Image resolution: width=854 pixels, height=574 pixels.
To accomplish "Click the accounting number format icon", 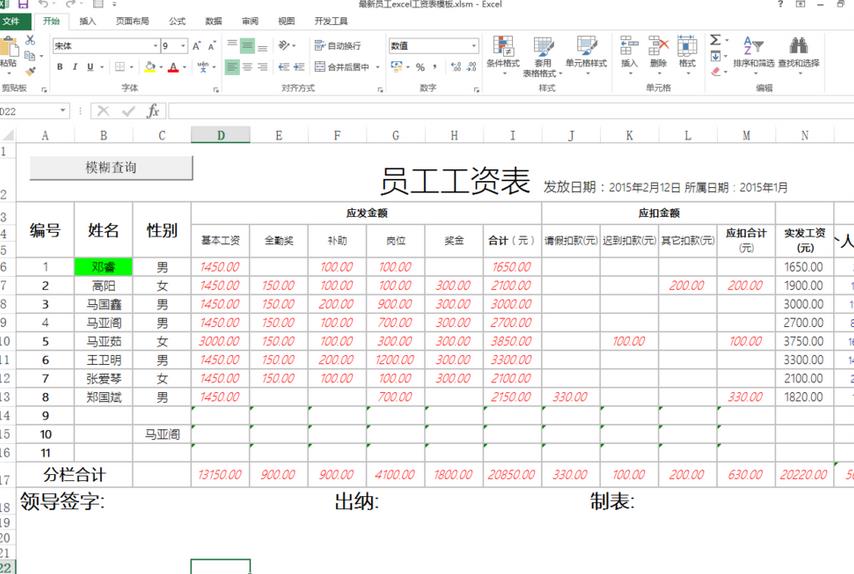I will (x=396, y=67).
